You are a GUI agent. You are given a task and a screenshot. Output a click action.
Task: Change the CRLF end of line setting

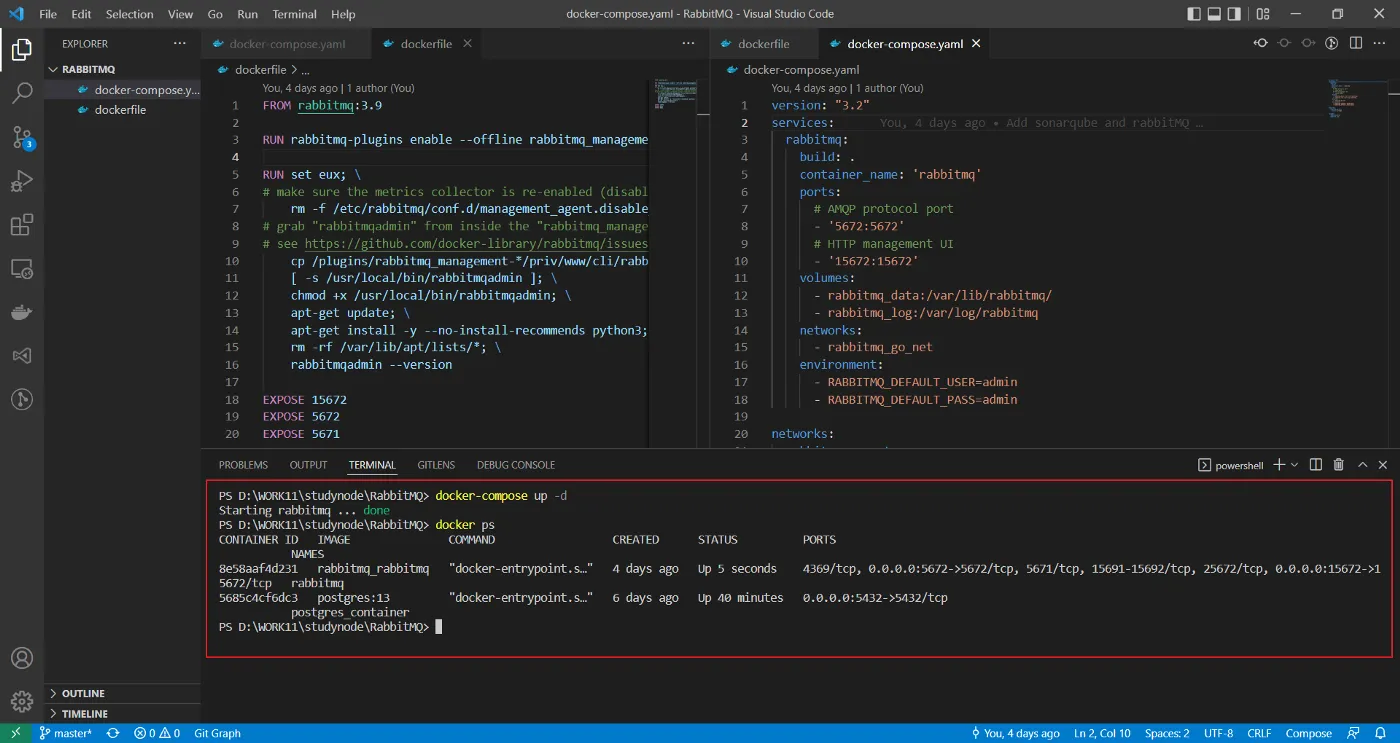tap(1259, 733)
